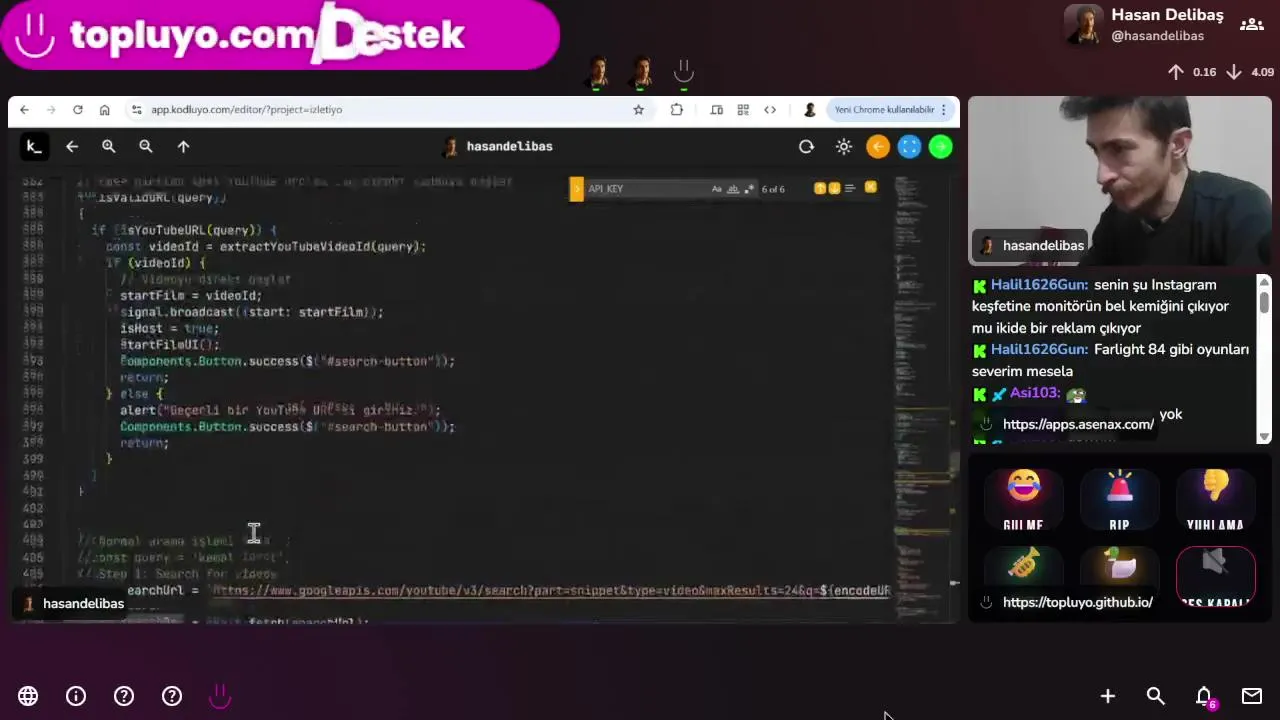Click the browser back arrow
The height and width of the screenshot is (720, 1280).
[24, 110]
